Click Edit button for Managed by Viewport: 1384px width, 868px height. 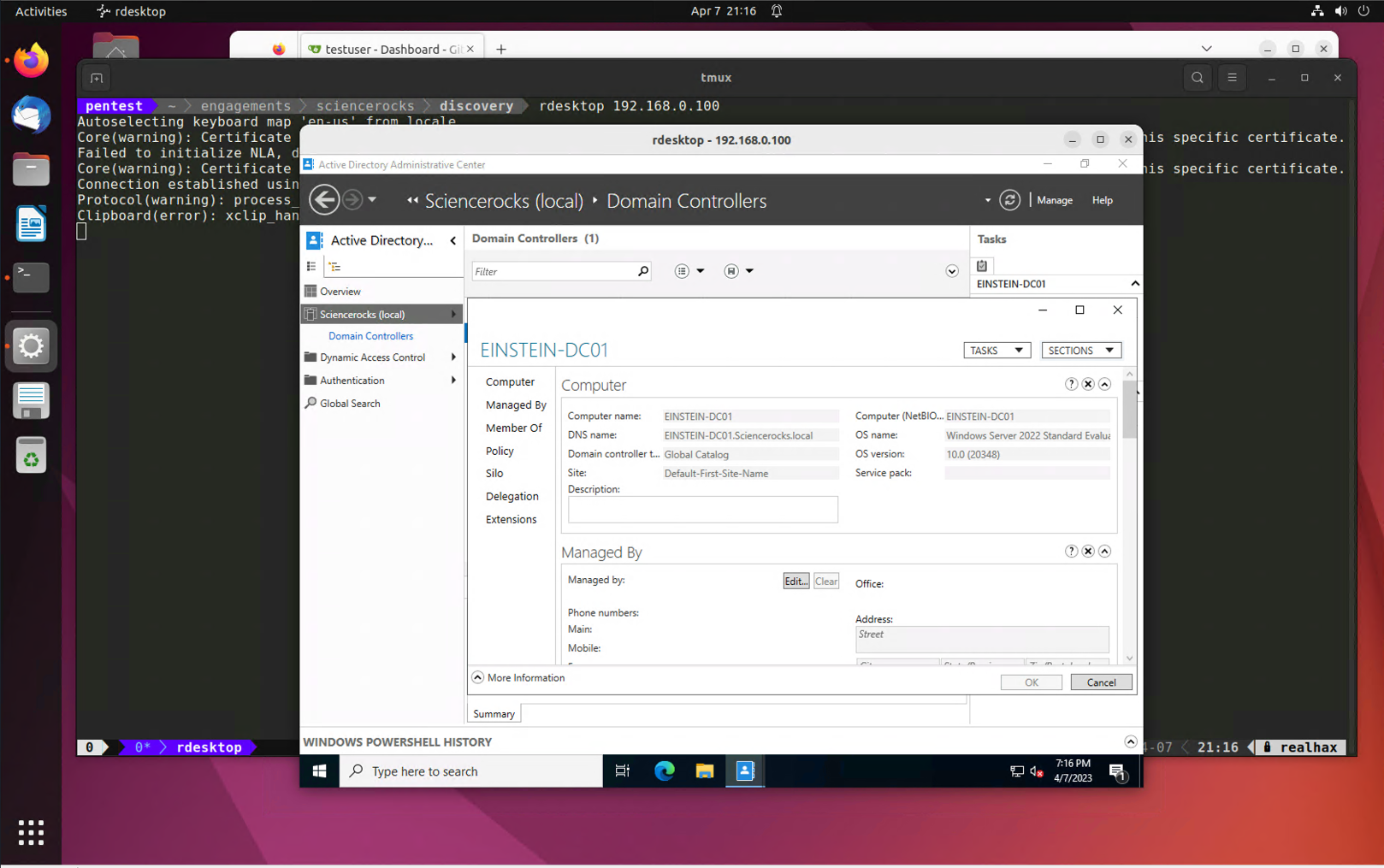(796, 582)
